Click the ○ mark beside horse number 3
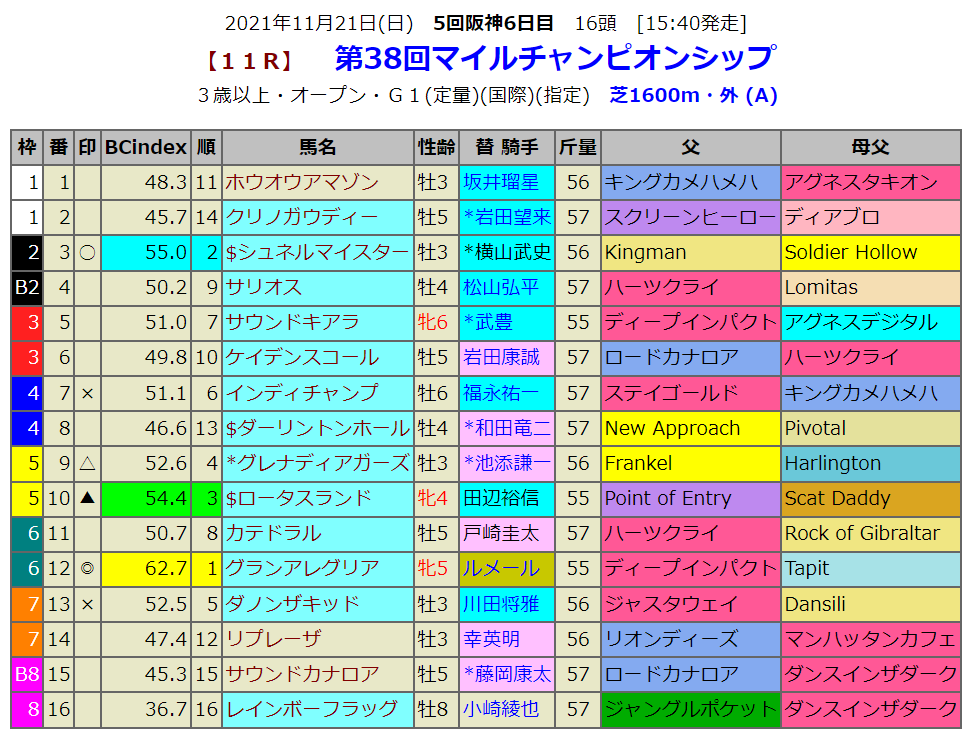Viewport: 974px width, 741px height. coord(87,253)
